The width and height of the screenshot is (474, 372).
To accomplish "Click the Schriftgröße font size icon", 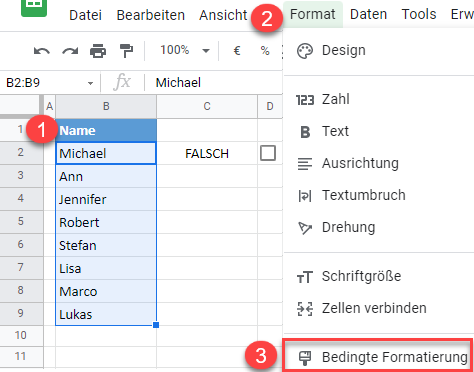I will [305, 277].
